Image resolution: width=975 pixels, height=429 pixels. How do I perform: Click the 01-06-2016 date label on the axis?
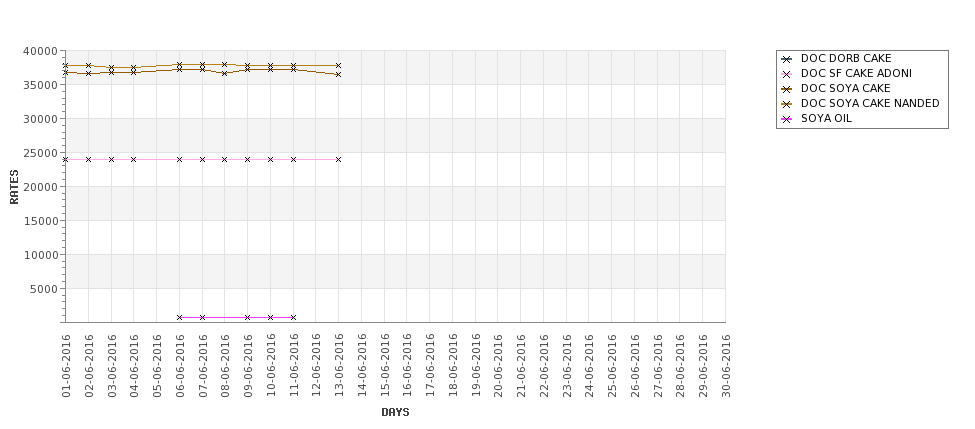66,366
